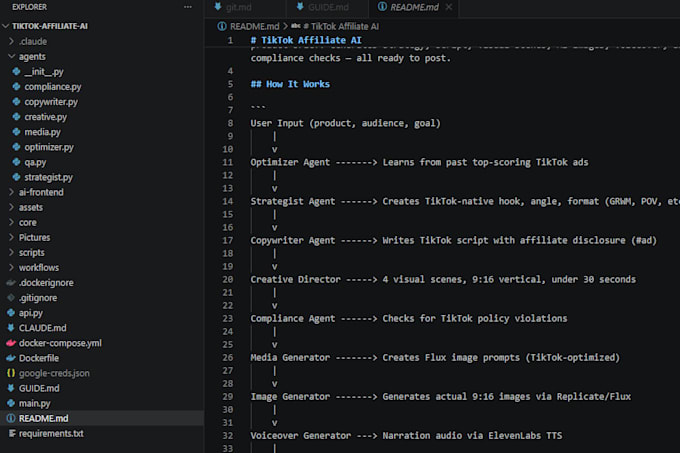This screenshot has width=680, height=453.
Task: Expand the Pictures folder
Action: click(12, 237)
